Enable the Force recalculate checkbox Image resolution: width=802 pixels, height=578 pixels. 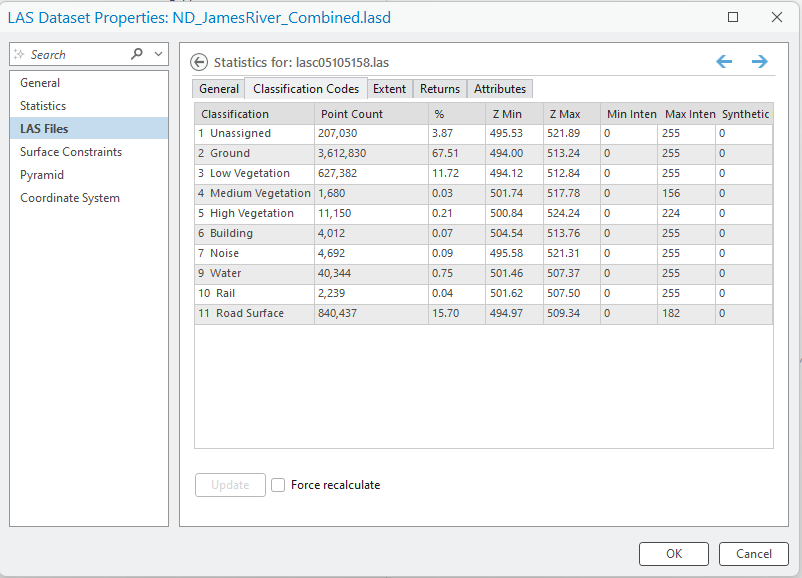click(x=279, y=485)
